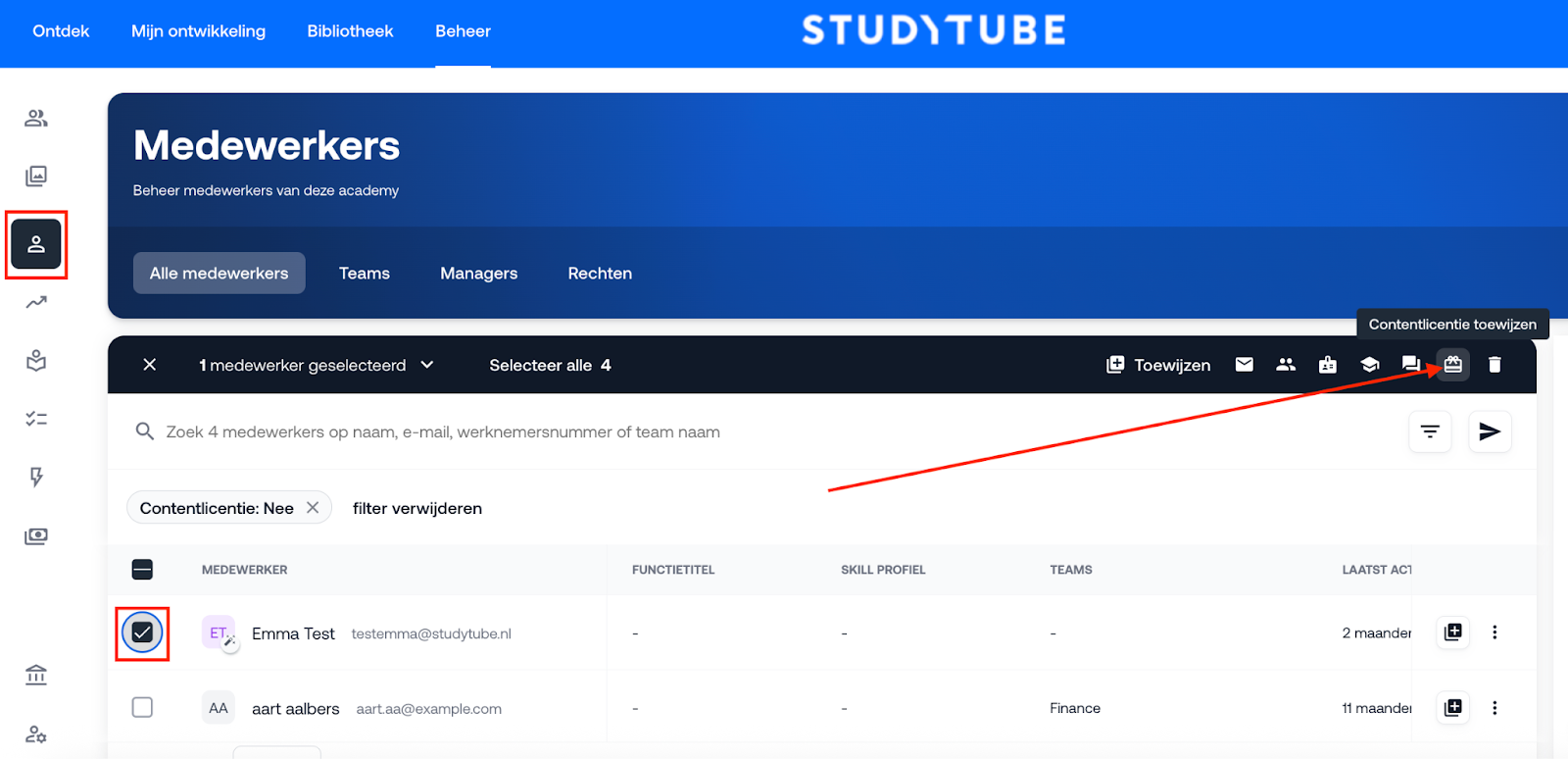Assign content to Emma Test row icon

pos(1453,632)
